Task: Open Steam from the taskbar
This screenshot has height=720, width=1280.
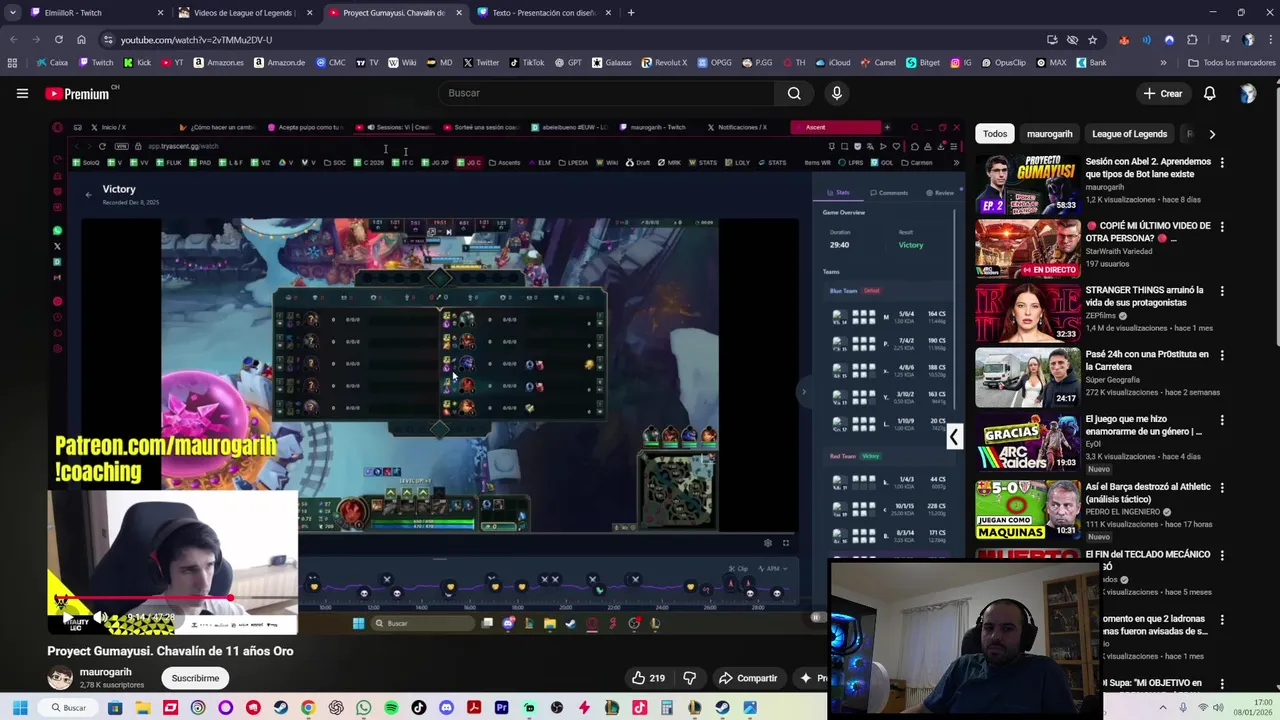Action: (x=281, y=708)
